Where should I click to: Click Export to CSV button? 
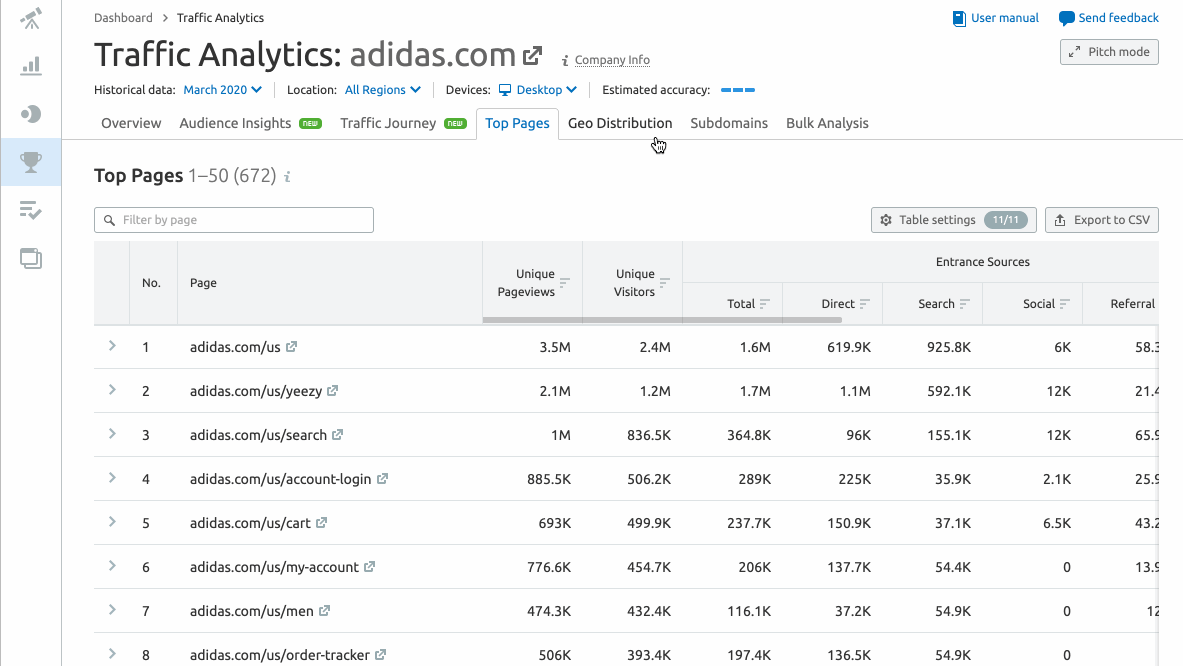[1102, 220]
